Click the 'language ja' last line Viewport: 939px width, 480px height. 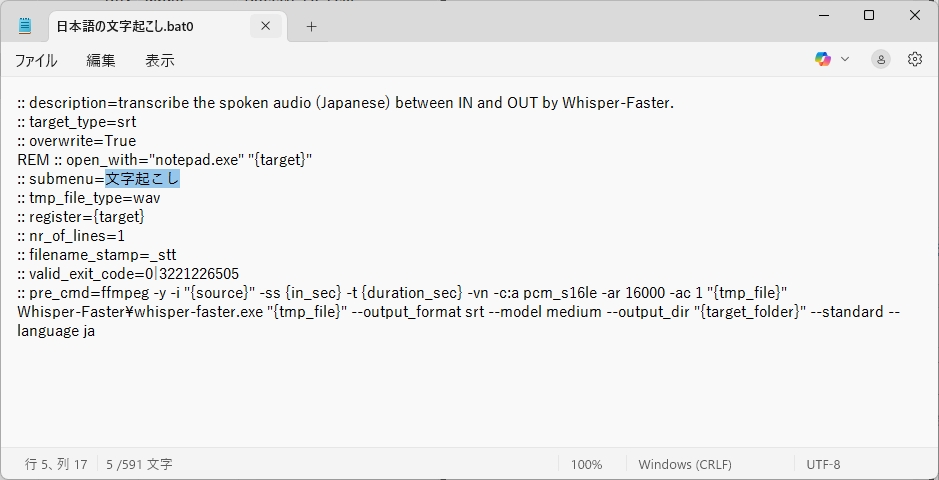(x=56, y=331)
